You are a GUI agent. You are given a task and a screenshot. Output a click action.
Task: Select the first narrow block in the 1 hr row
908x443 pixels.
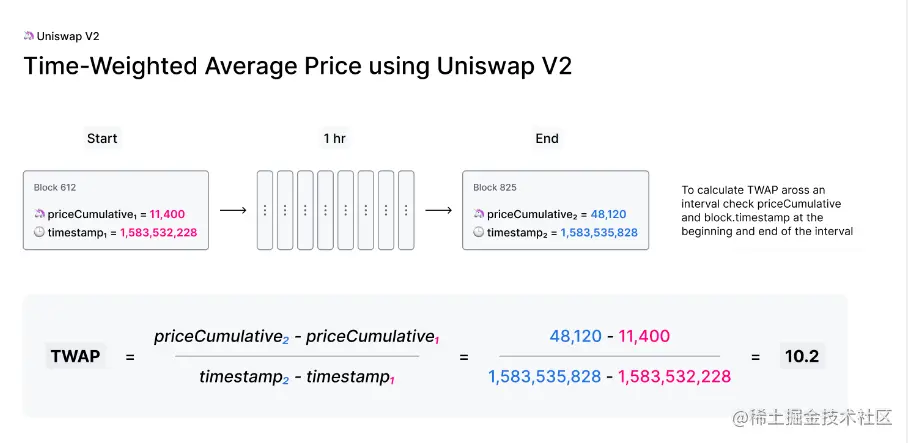265,210
